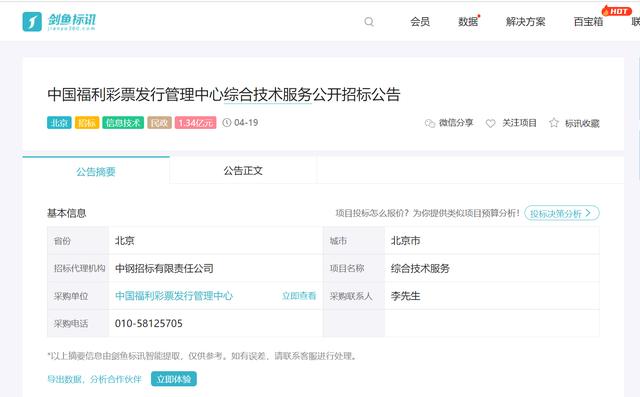Click the 导出数据, 分析合作伙伴 link
The height and width of the screenshot is (397, 640).
coord(94,379)
